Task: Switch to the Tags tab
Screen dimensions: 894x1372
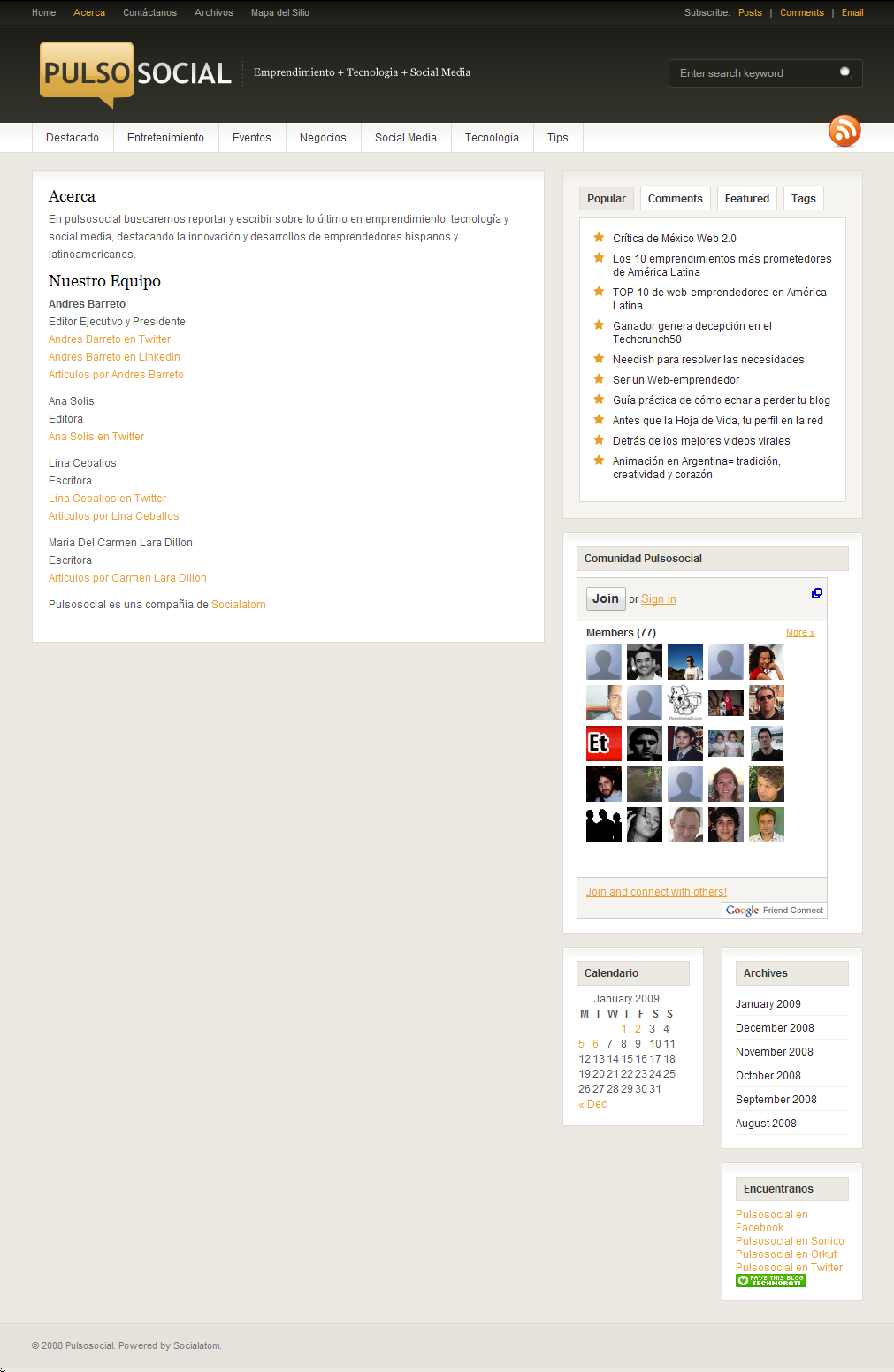Action: 804,199
